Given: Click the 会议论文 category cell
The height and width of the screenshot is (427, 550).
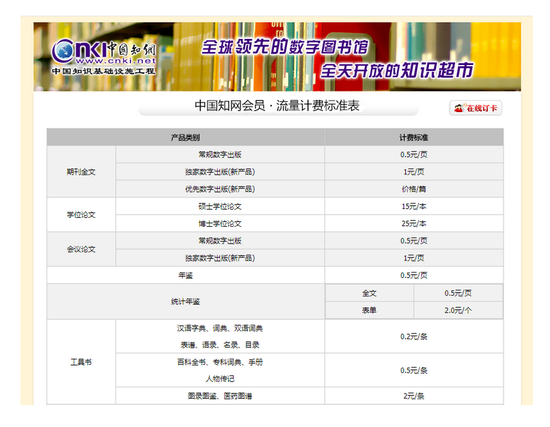Looking at the screenshot, I should [81, 249].
